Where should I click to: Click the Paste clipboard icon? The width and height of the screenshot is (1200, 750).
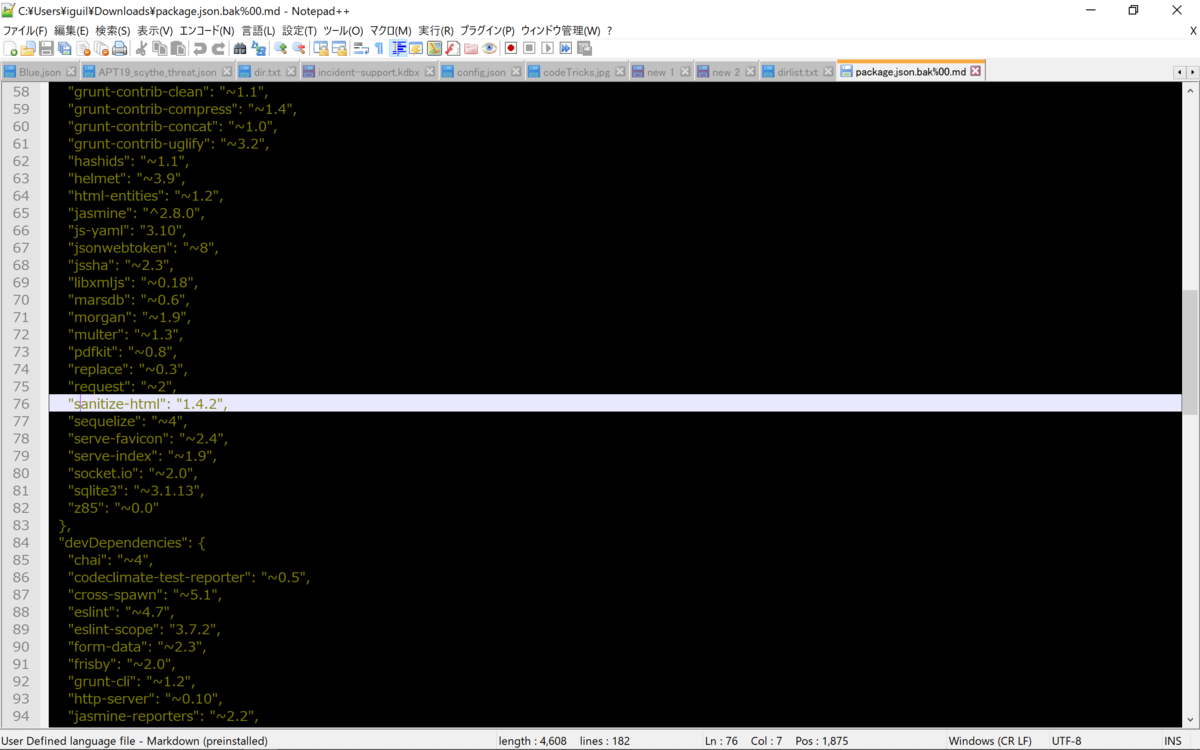[x=178, y=48]
